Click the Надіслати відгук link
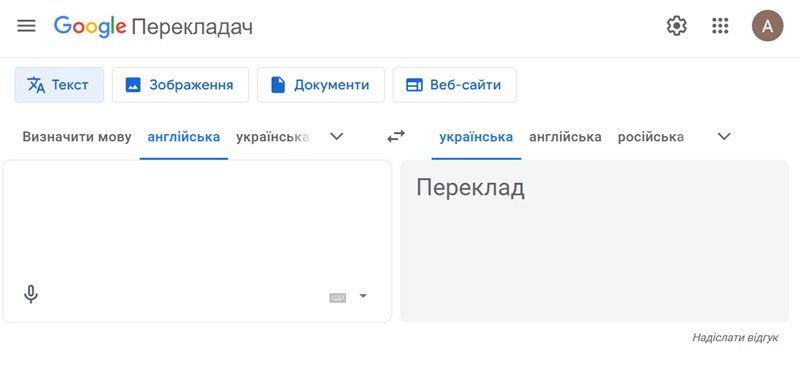Screen dimensions: 800x384 [735, 338]
